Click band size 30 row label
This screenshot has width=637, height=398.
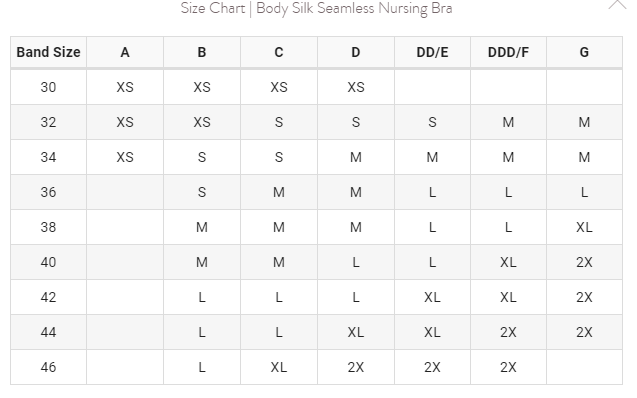(48, 87)
